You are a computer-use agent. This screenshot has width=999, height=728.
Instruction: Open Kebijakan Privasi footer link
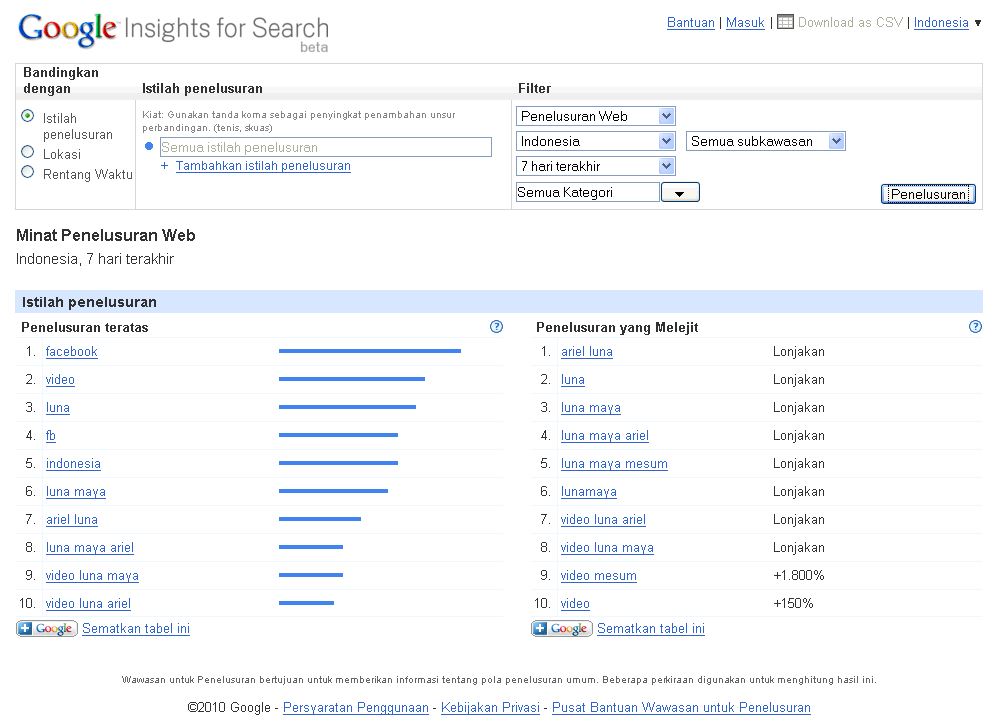click(x=491, y=708)
